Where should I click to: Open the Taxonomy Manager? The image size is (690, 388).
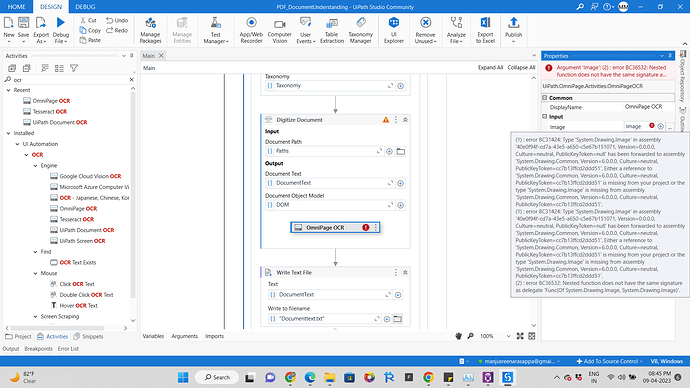[x=360, y=30]
